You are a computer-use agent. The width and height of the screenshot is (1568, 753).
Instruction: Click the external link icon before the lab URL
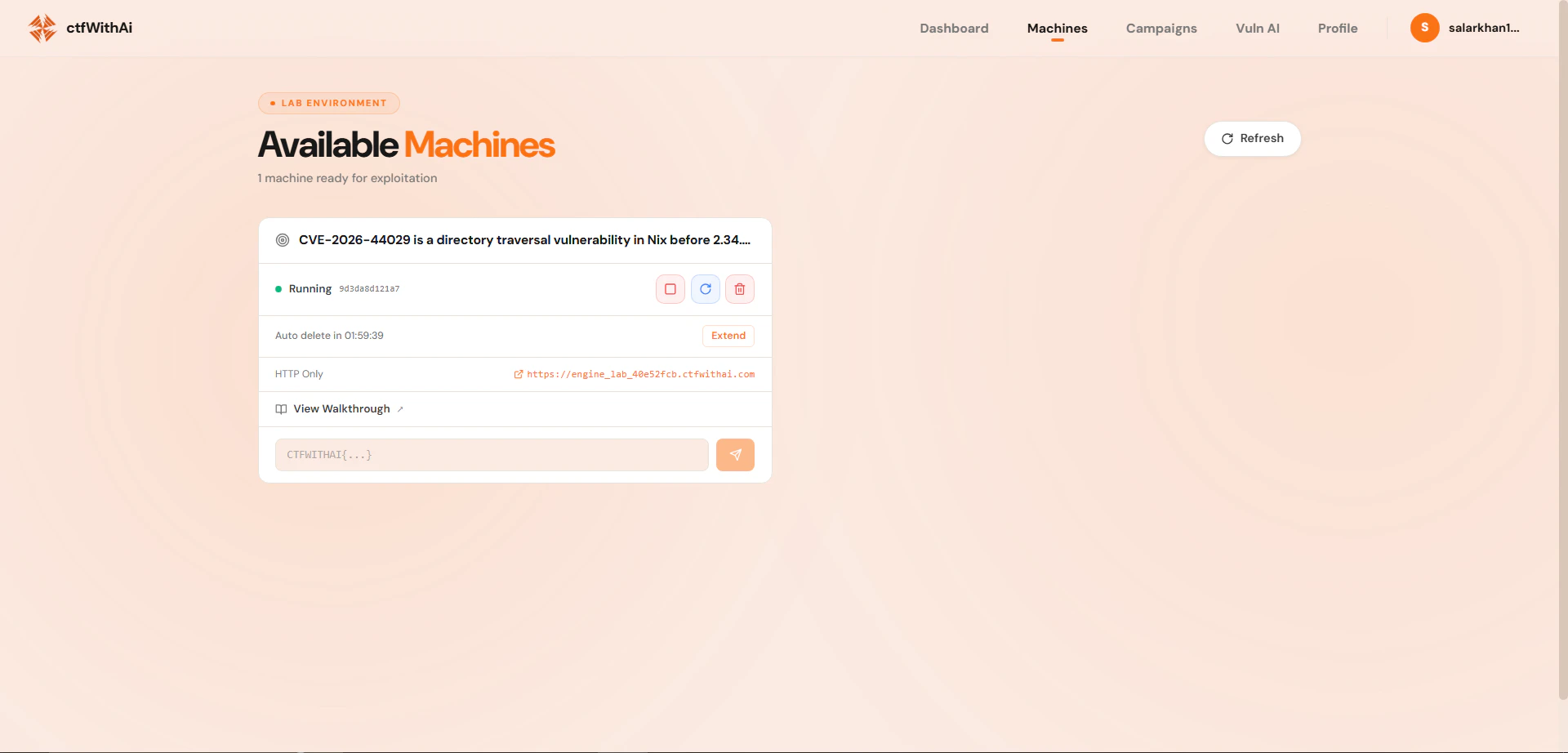click(x=518, y=374)
